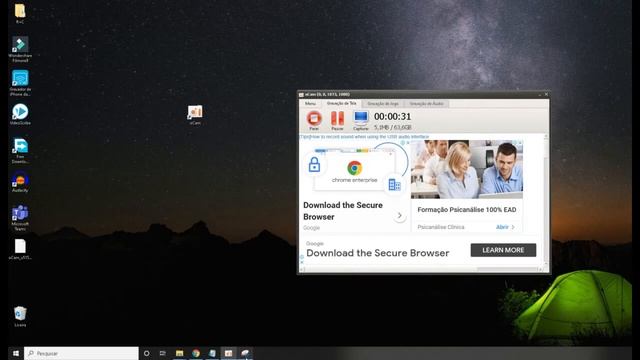The height and width of the screenshot is (360, 640).
Task: Select the oCam installer file on desktop
Action: coord(20,249)
